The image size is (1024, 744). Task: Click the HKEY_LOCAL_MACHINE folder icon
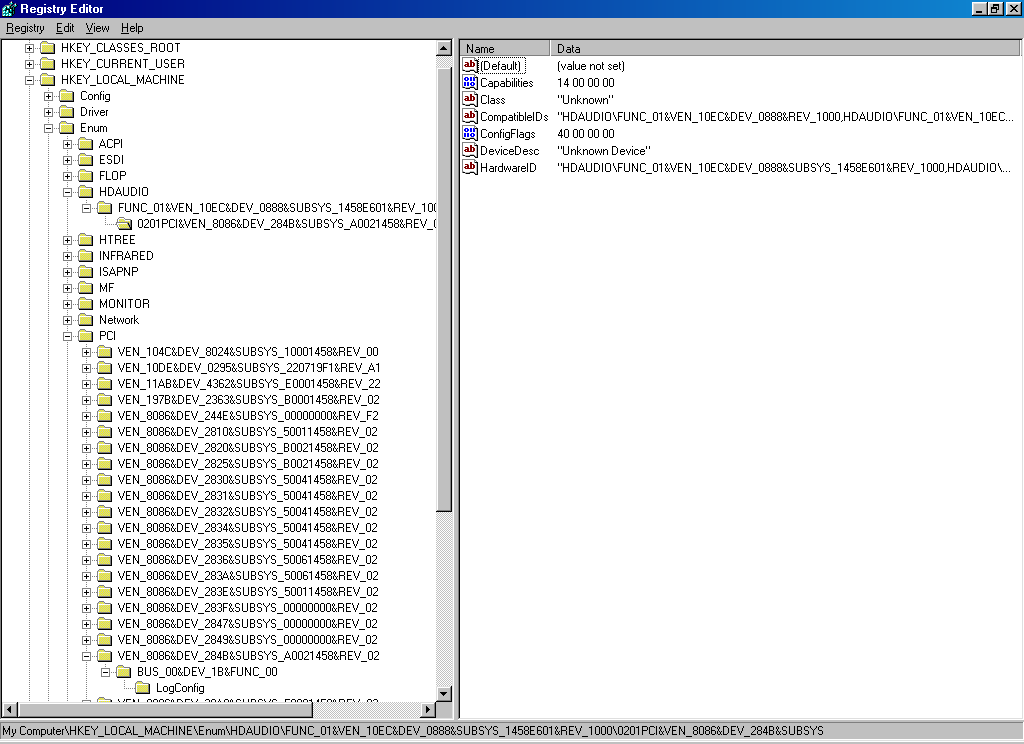[48, 80]
